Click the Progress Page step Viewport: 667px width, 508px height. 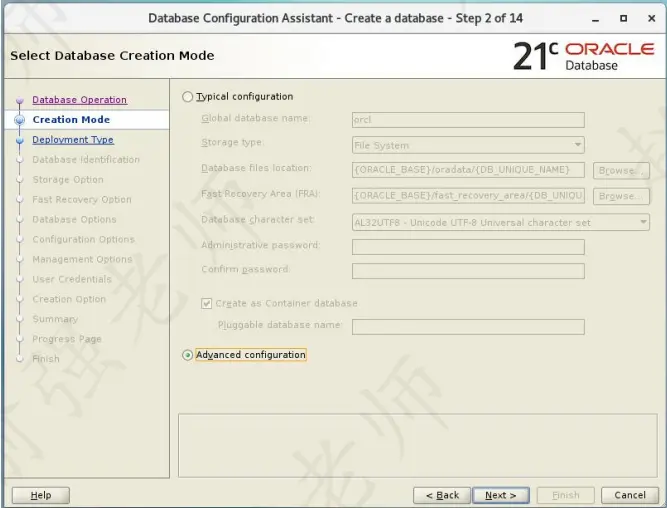(67, 339)
